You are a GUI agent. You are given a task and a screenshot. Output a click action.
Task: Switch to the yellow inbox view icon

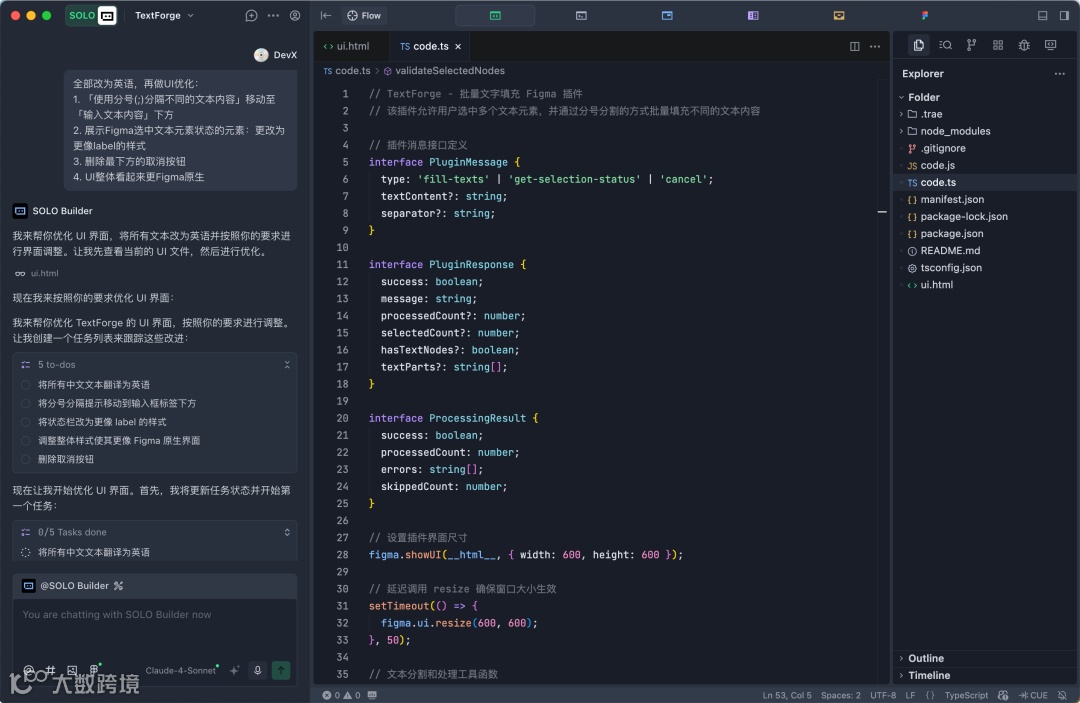point(839,15)
